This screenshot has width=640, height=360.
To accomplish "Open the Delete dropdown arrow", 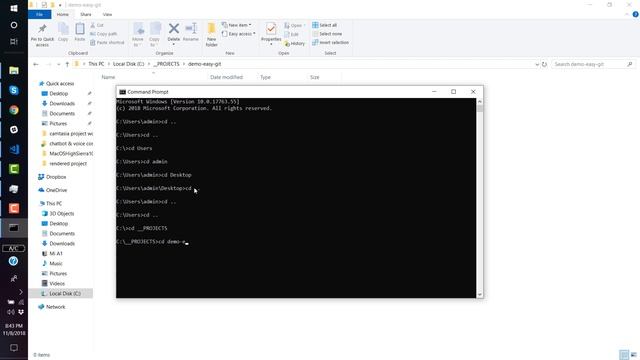I will point(173,44).
